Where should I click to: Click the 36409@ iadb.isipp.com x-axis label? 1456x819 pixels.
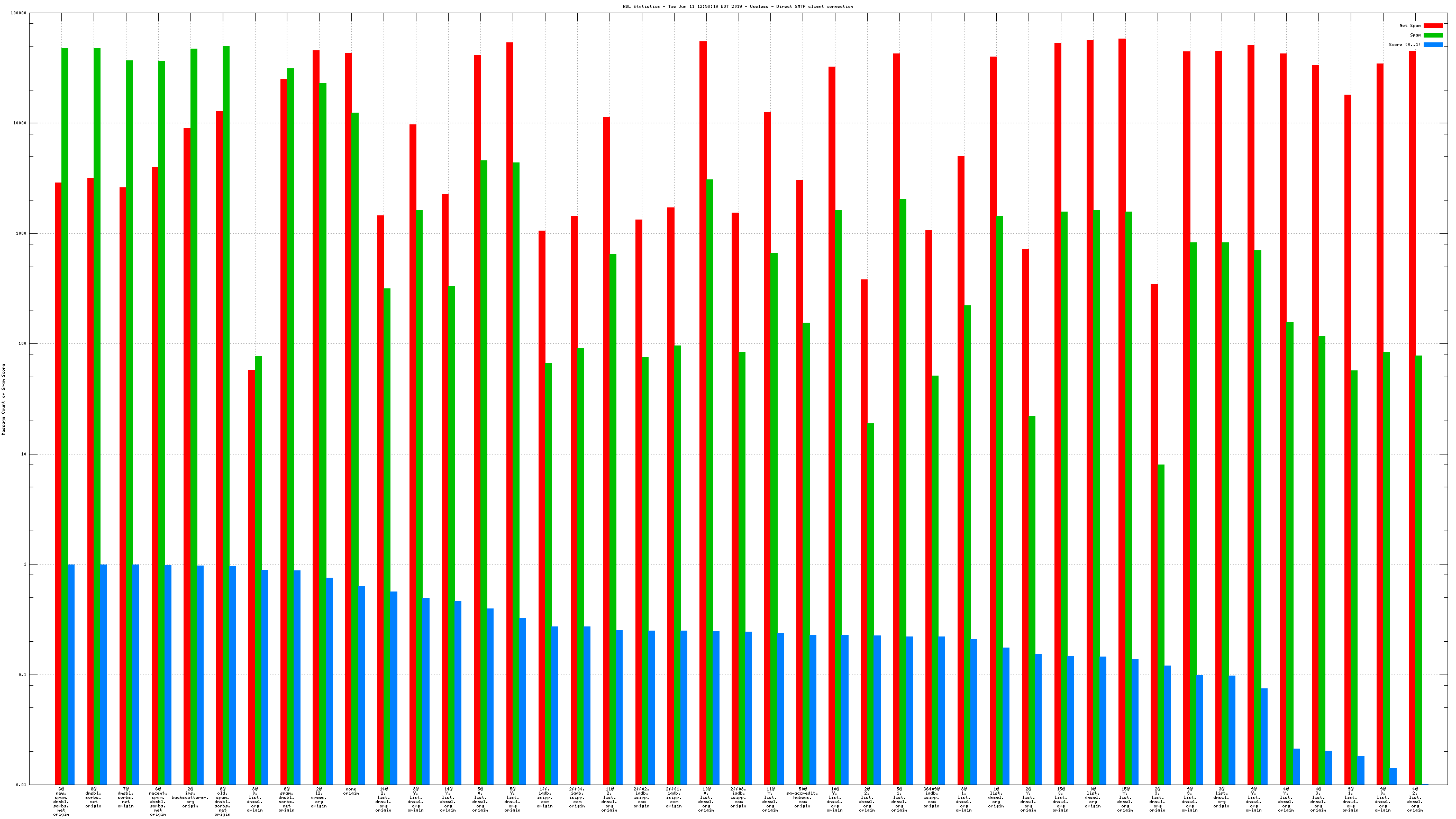coord(932,797)
